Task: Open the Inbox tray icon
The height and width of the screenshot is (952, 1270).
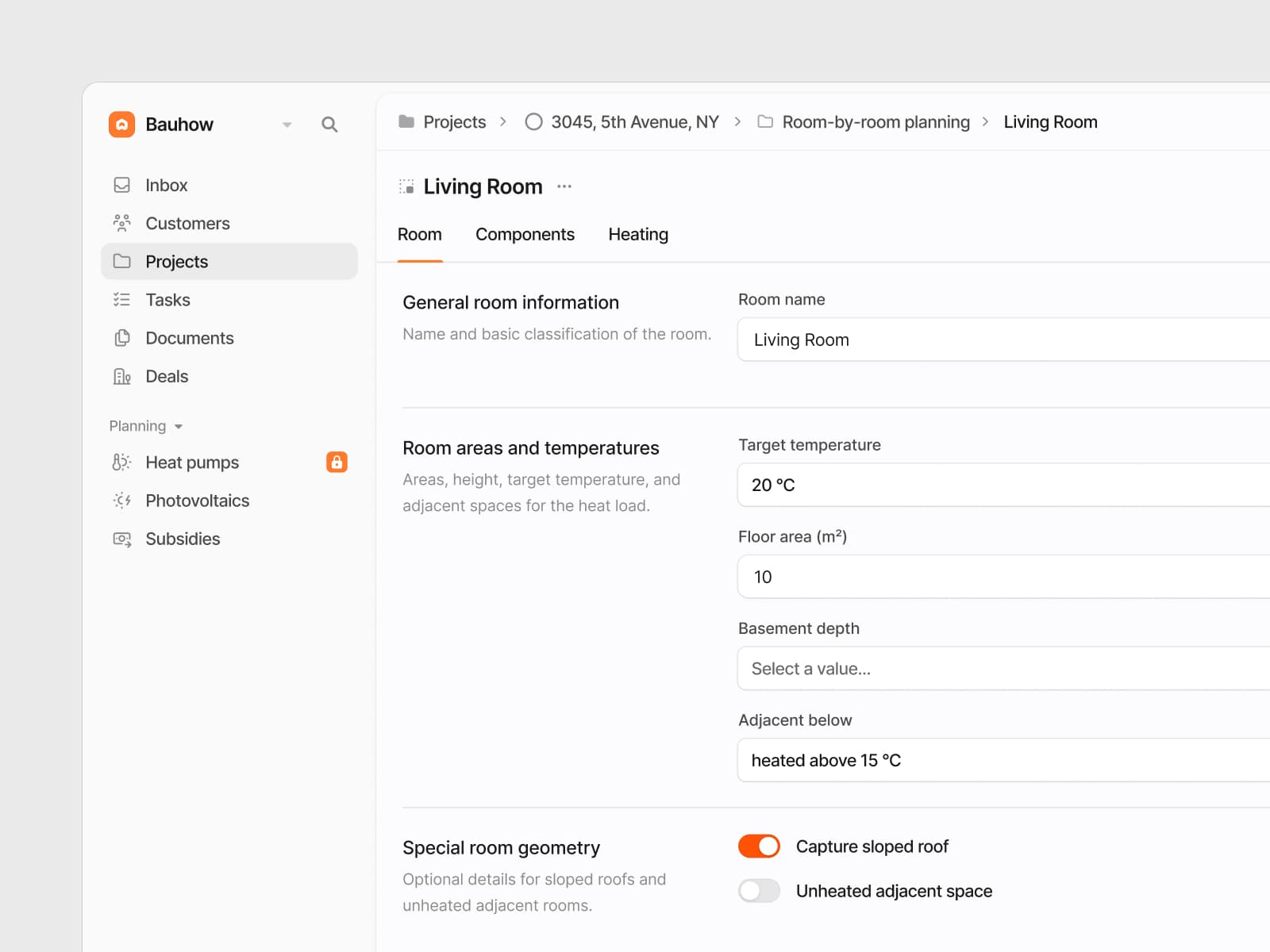Action: (x=121, y=185)
